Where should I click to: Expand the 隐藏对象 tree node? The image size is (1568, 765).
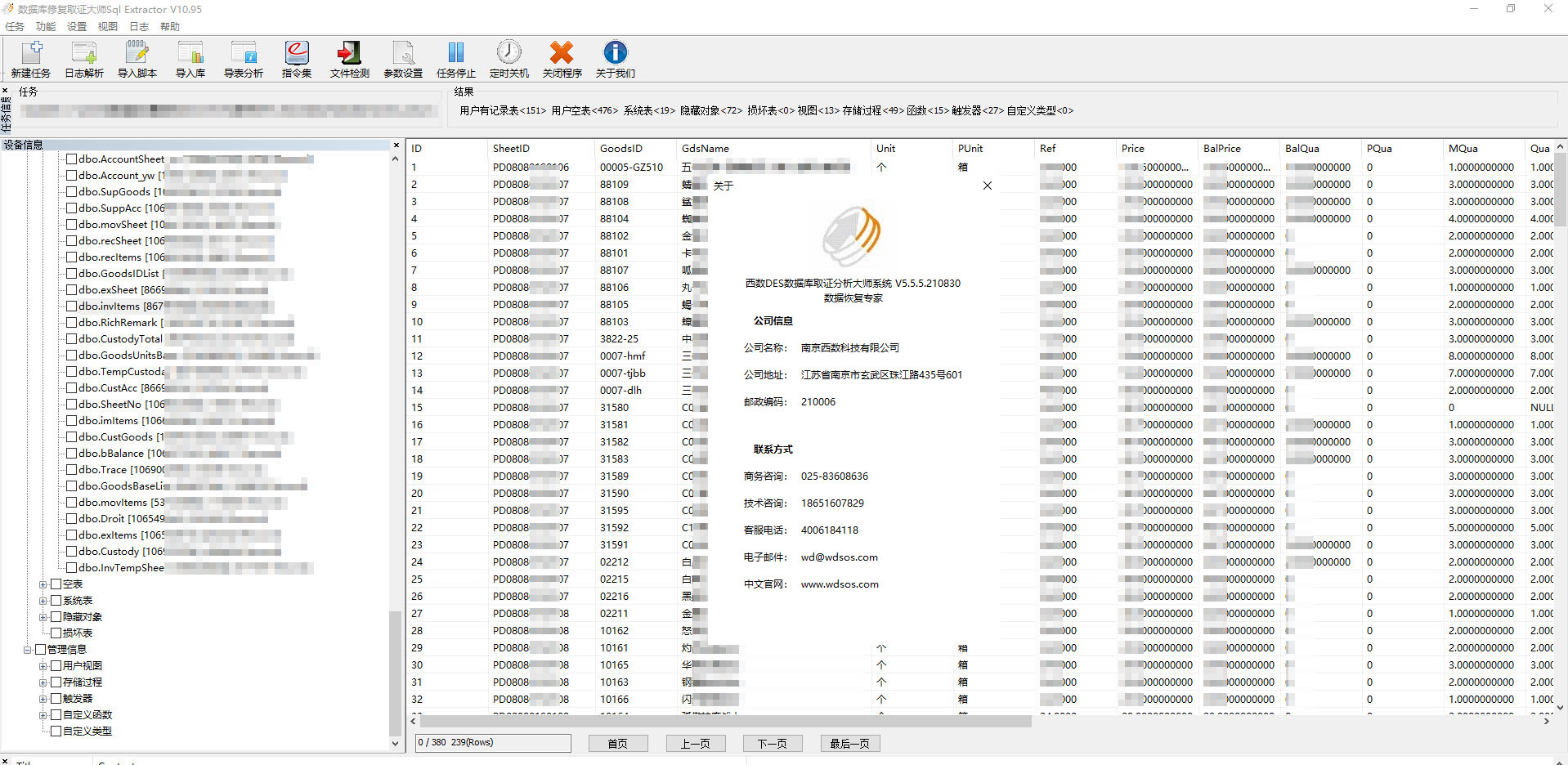43,617
